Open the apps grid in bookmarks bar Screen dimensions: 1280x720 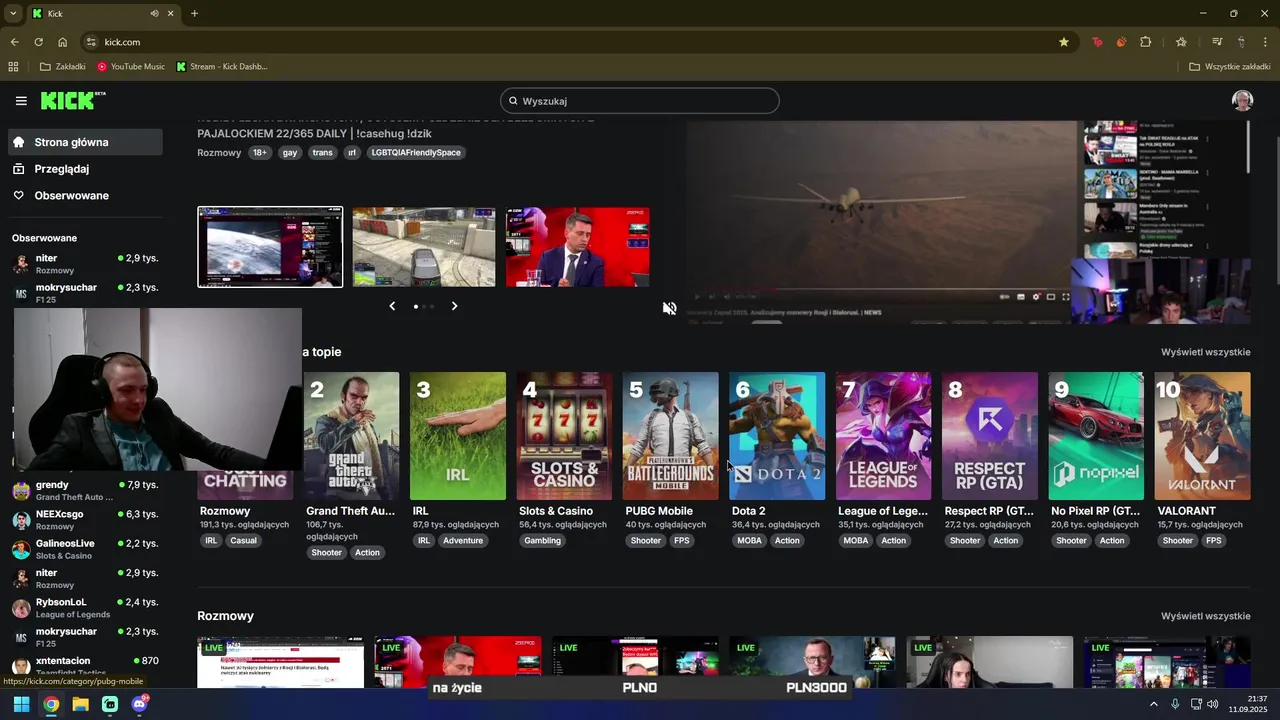pos(13,67)
